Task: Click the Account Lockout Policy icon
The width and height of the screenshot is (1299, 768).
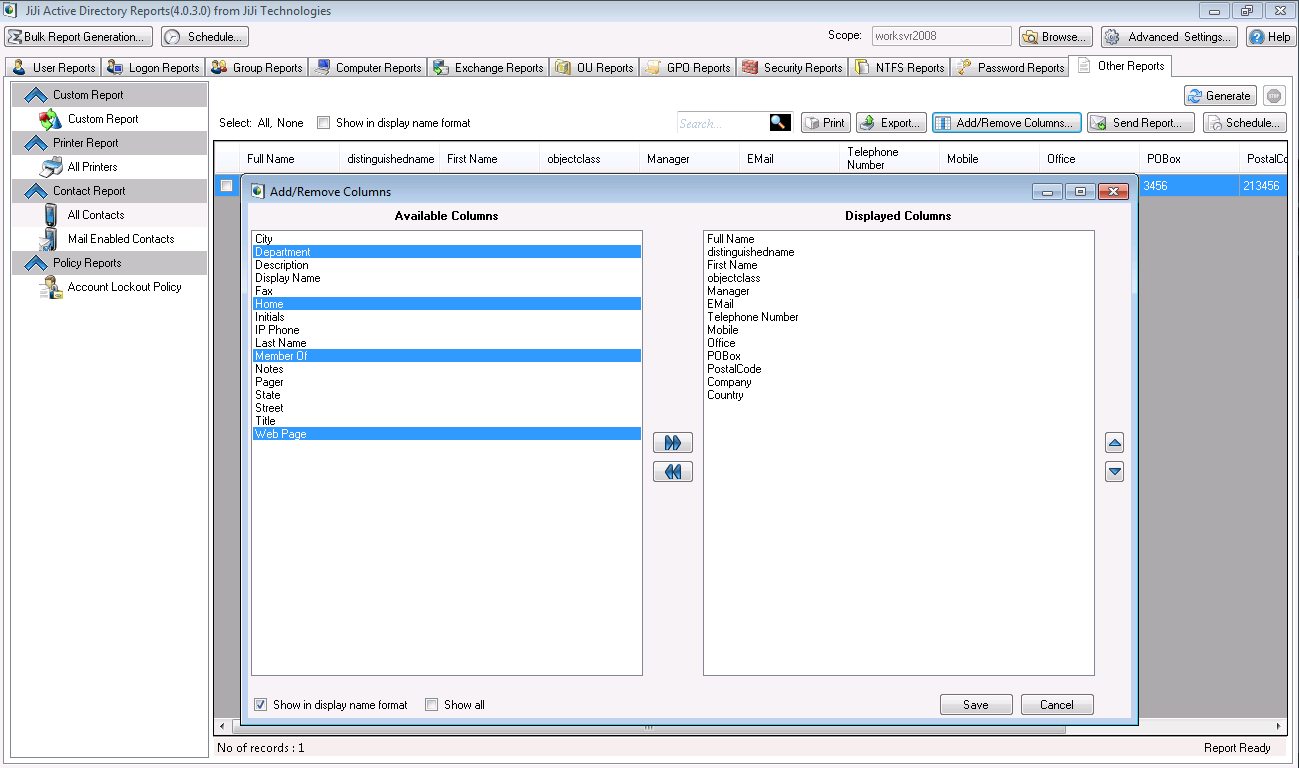Action: [x=50, y=287]
